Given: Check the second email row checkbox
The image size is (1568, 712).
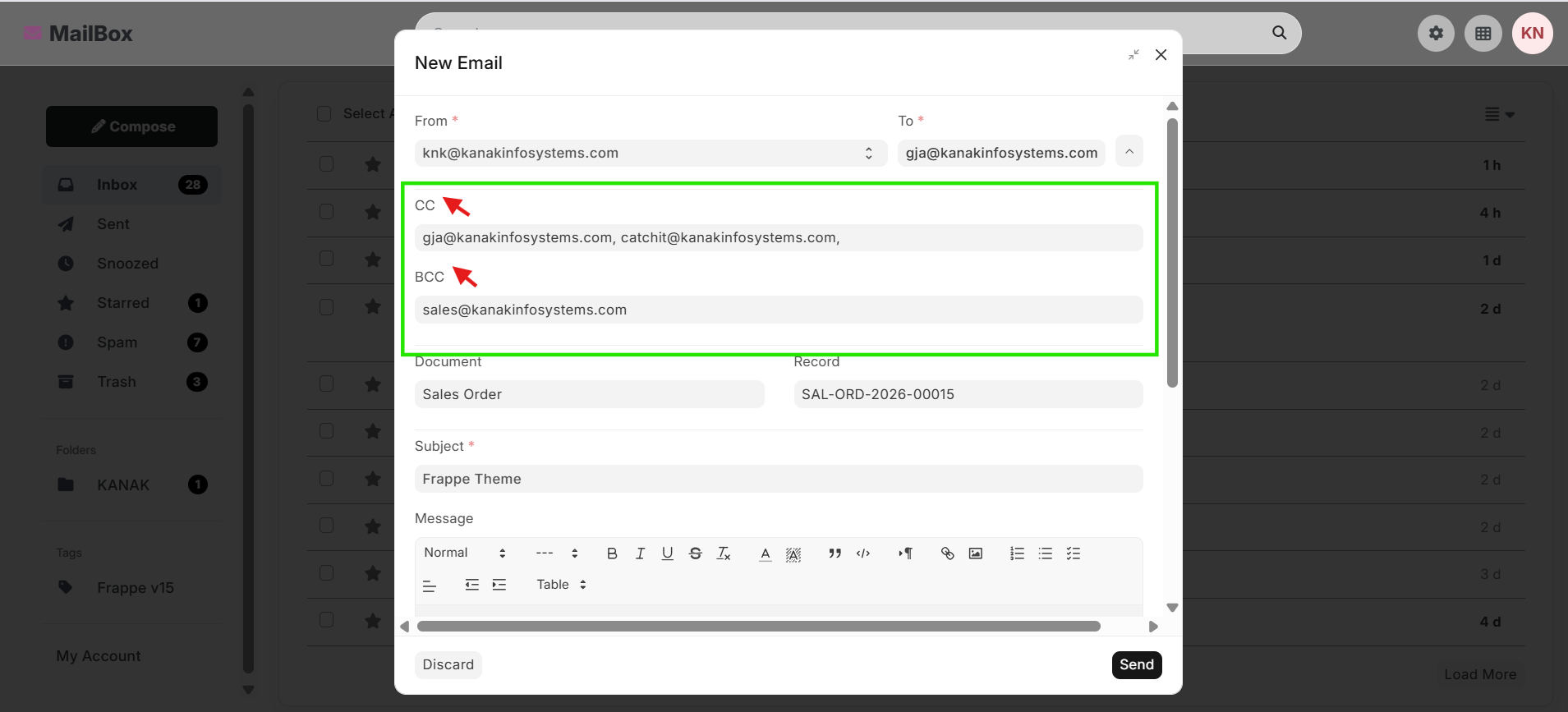Looking at the screenshot, I should pyautogui.click(x=326, y=211).
